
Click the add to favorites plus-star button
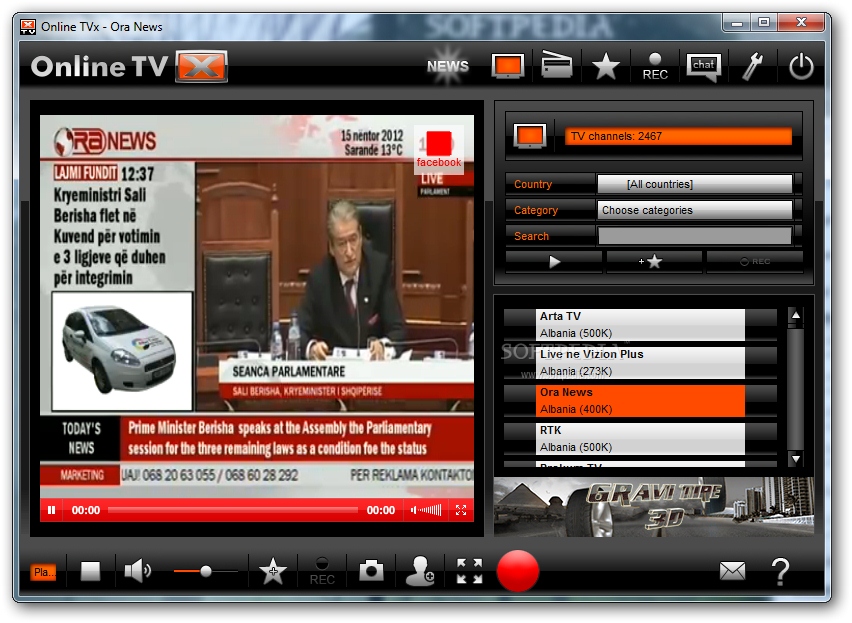coord(654,262)
